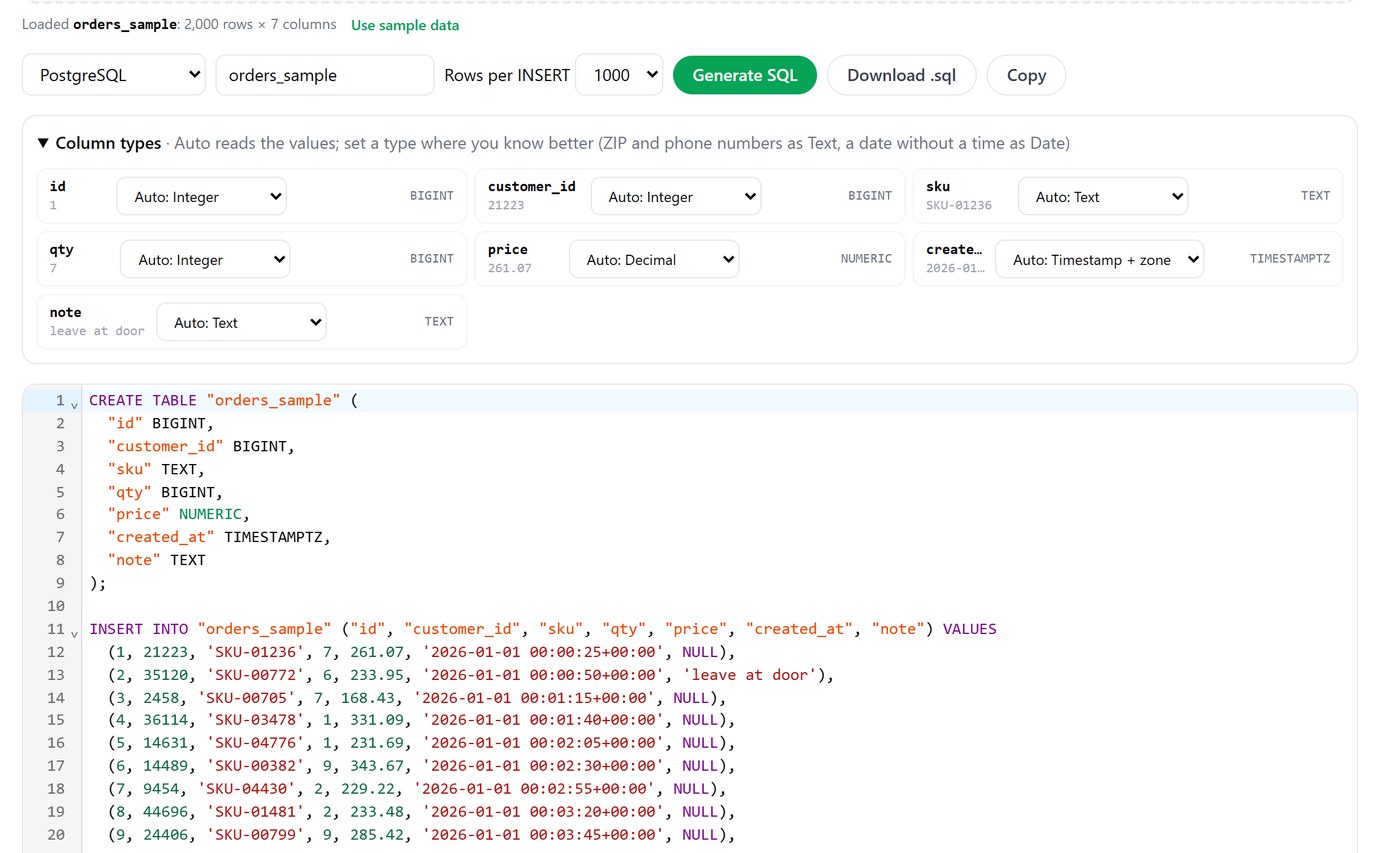This screenshot has height=853, width=1380.
Task: Click the Use sample data link
Action: pos(405,25)
